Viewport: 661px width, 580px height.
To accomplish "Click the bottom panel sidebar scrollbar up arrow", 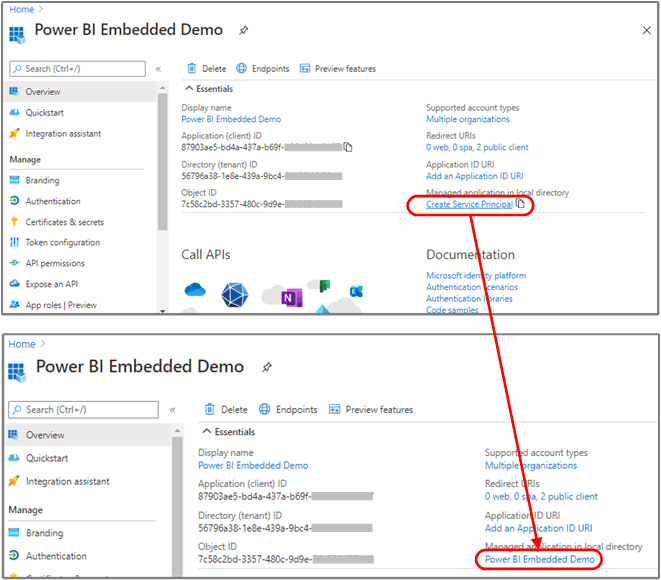I will (177, 431).
